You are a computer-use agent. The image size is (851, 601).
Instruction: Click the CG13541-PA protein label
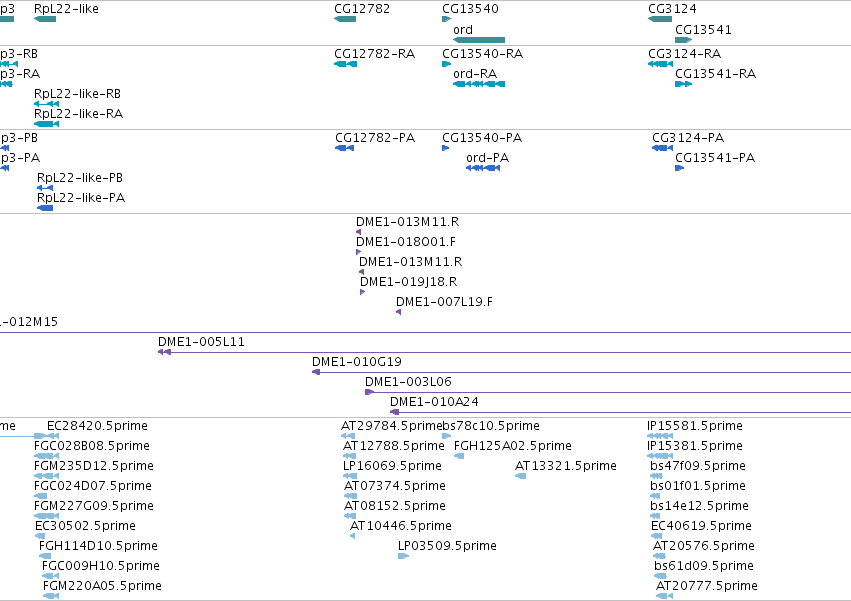click(x=715, y=157)
